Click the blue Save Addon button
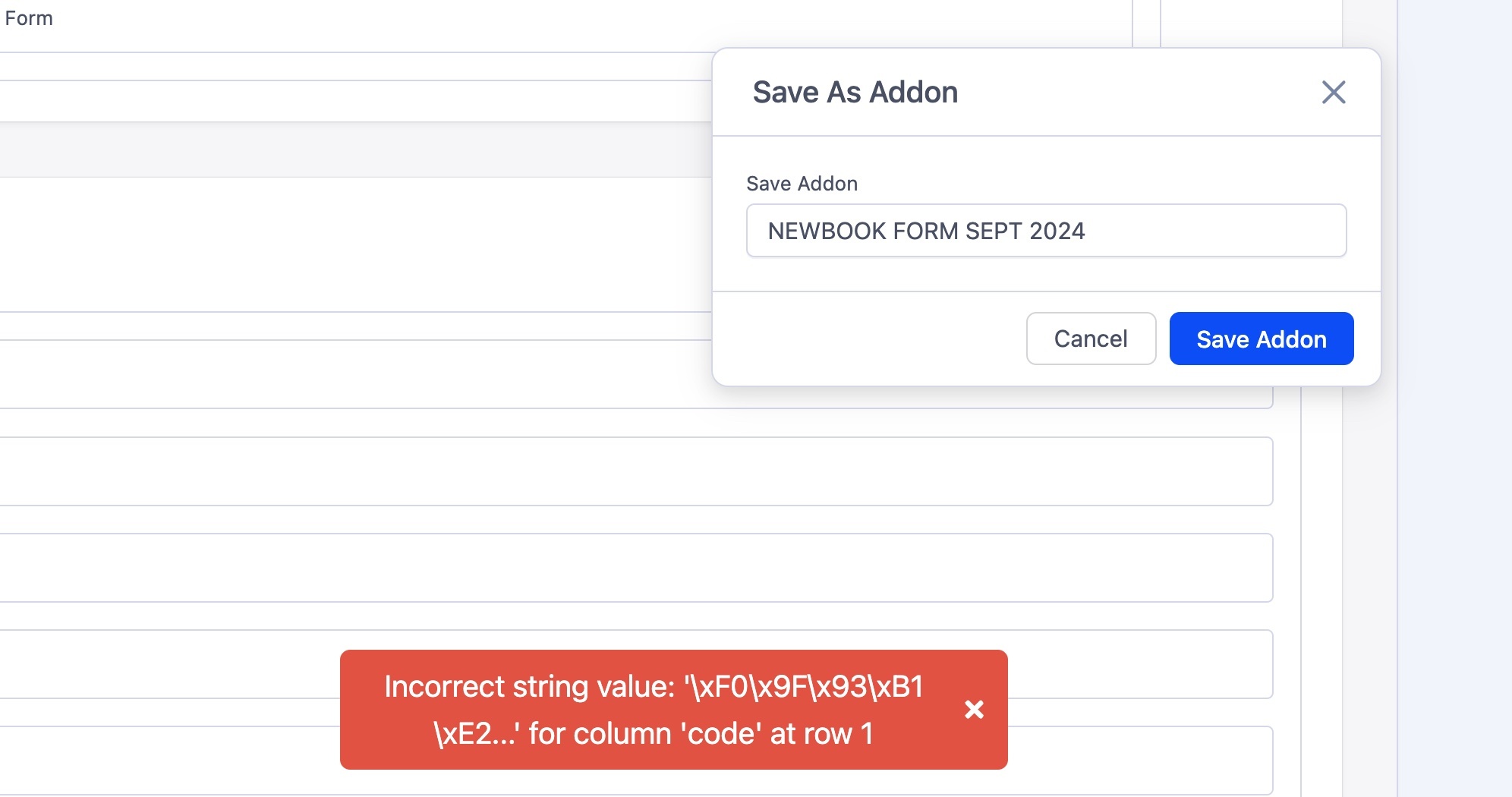1512x797 pixels. click(1261, 339)
